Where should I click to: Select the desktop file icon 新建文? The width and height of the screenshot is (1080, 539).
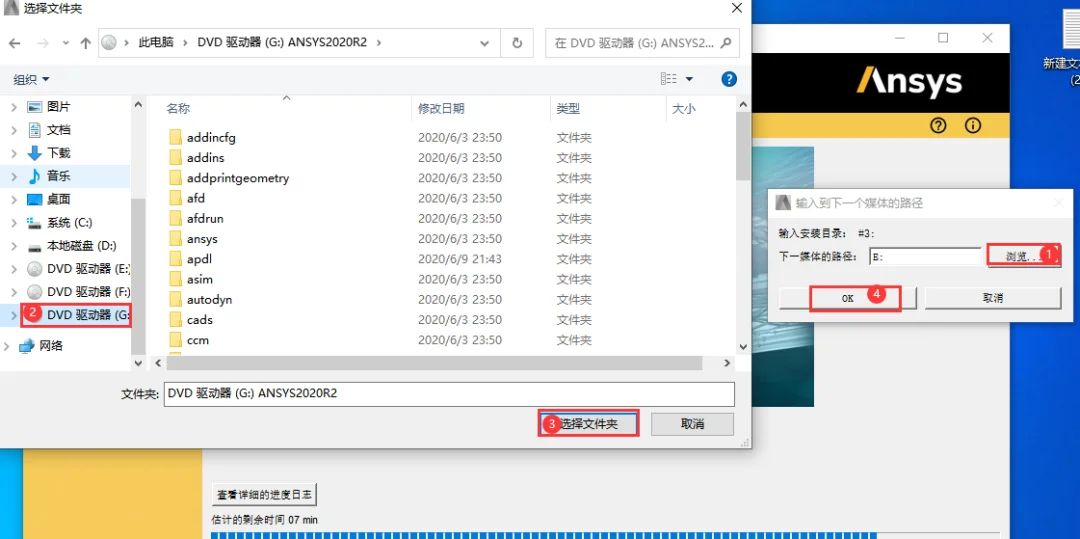tap(1062, 43)
